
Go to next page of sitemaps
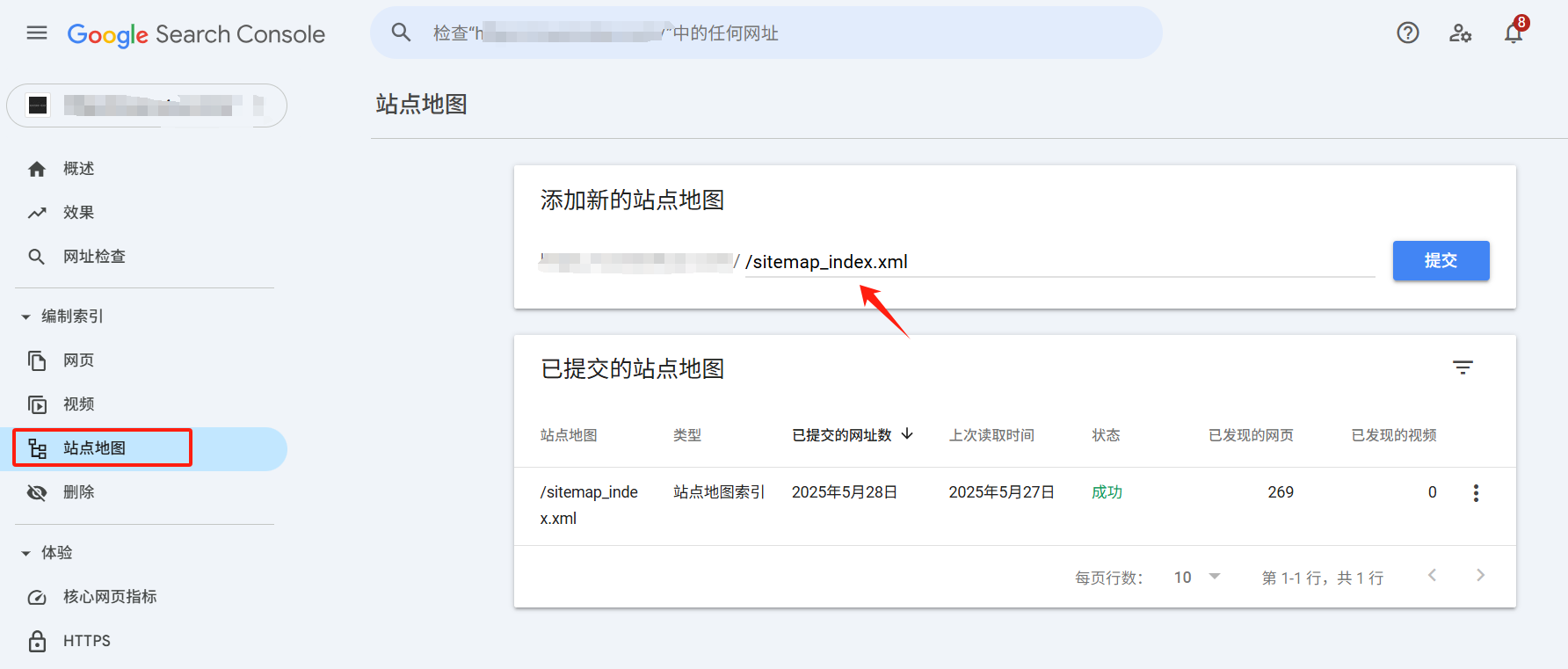pyautogui.click(x=1480, y=576)
